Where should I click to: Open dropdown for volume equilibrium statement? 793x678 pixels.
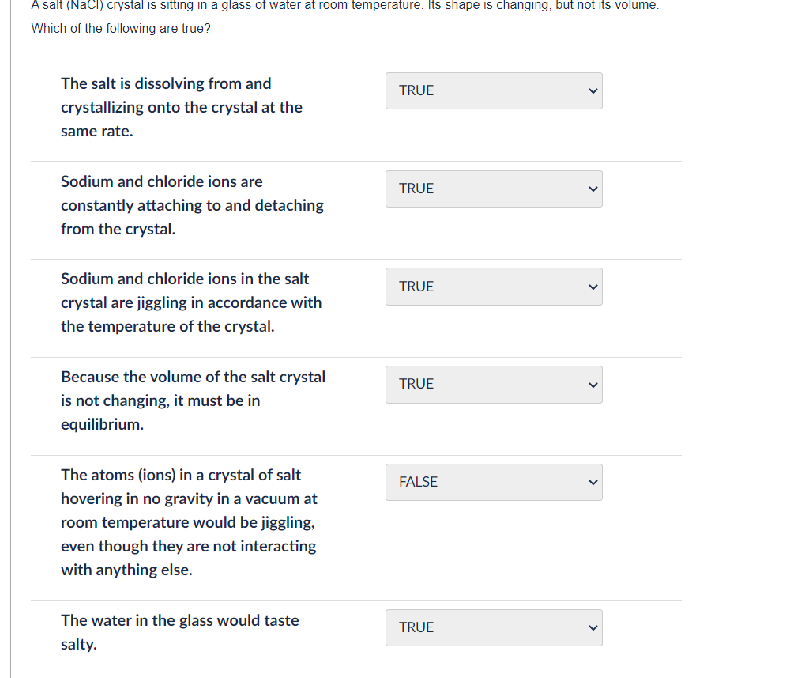point(494,385)
